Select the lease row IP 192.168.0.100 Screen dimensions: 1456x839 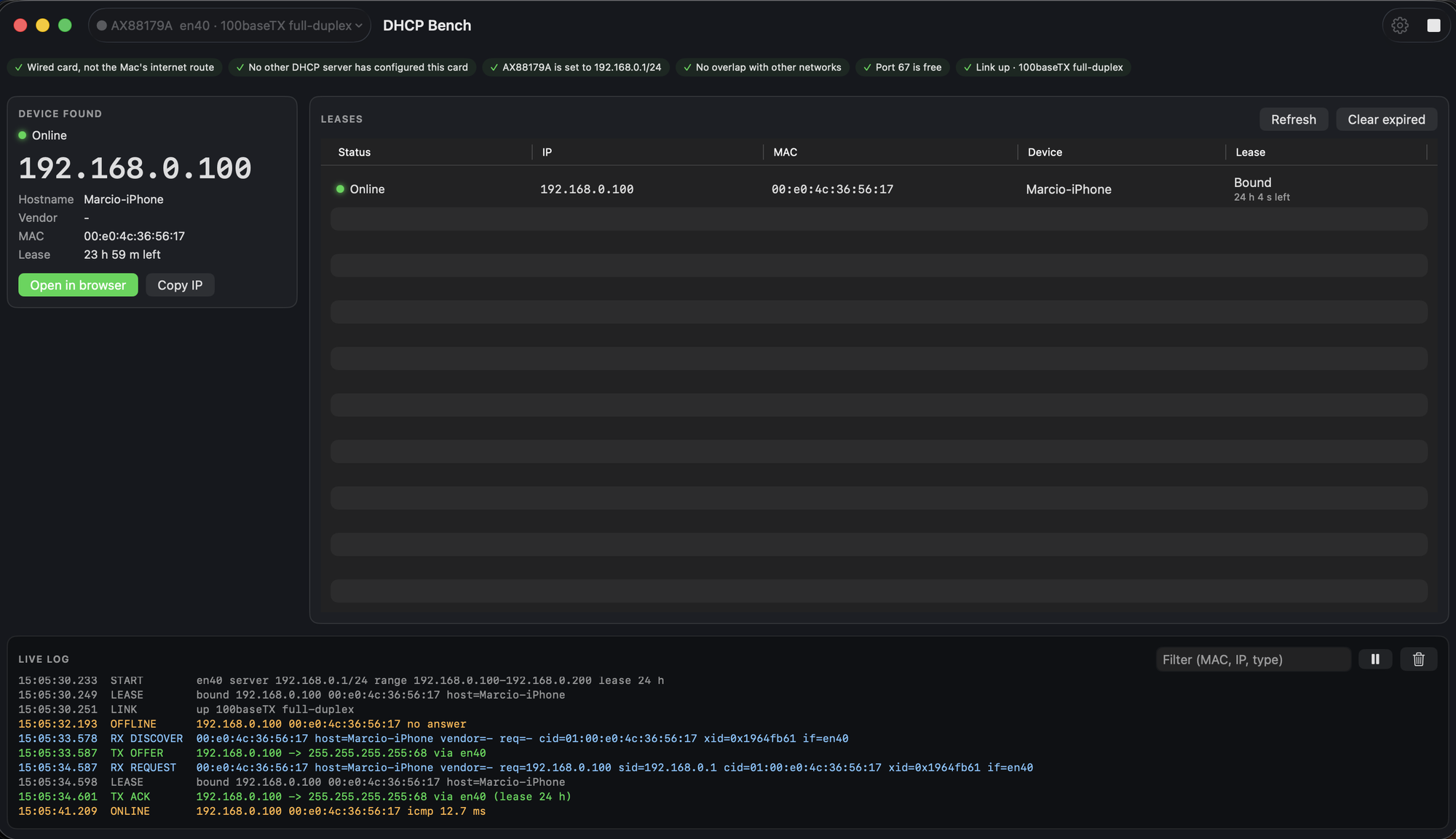(587, 189)
